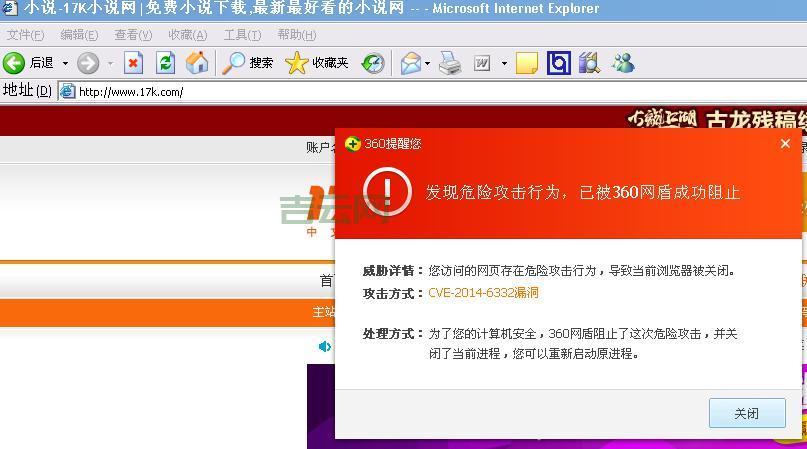807x449 pixels.
Task: Click the 360 green plus logo icon
Action: (353, 144)
